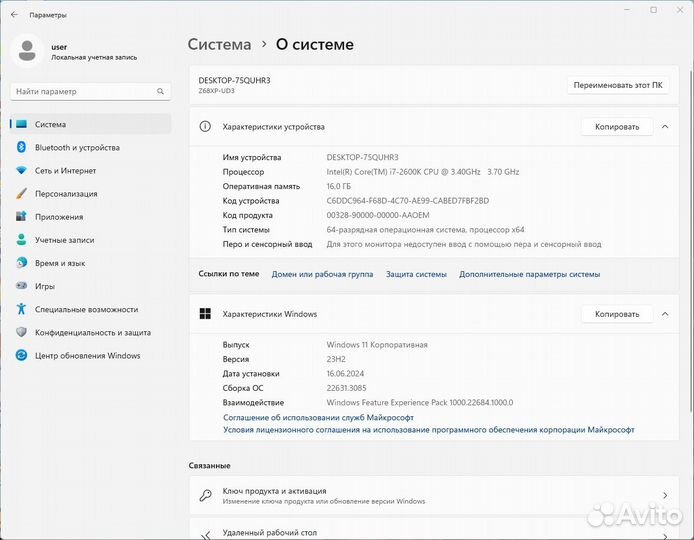The image size is (694, 540).
Task: Expand Ключ продукта и активация chevron
Action: point(665,495)
